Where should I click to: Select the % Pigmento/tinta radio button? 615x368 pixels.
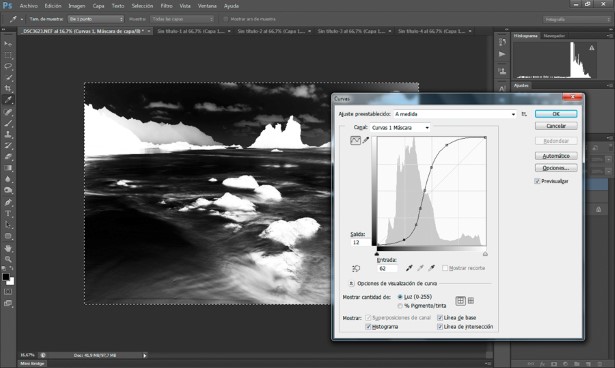click(400, 306)
